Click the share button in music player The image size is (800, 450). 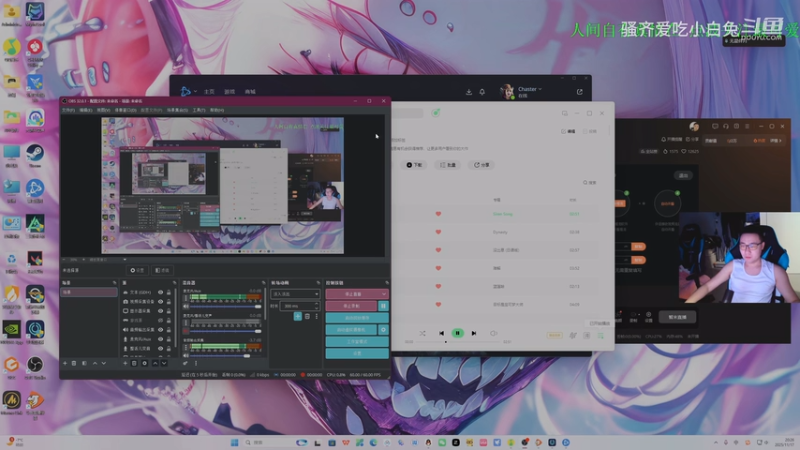click(x=481, y=165)
